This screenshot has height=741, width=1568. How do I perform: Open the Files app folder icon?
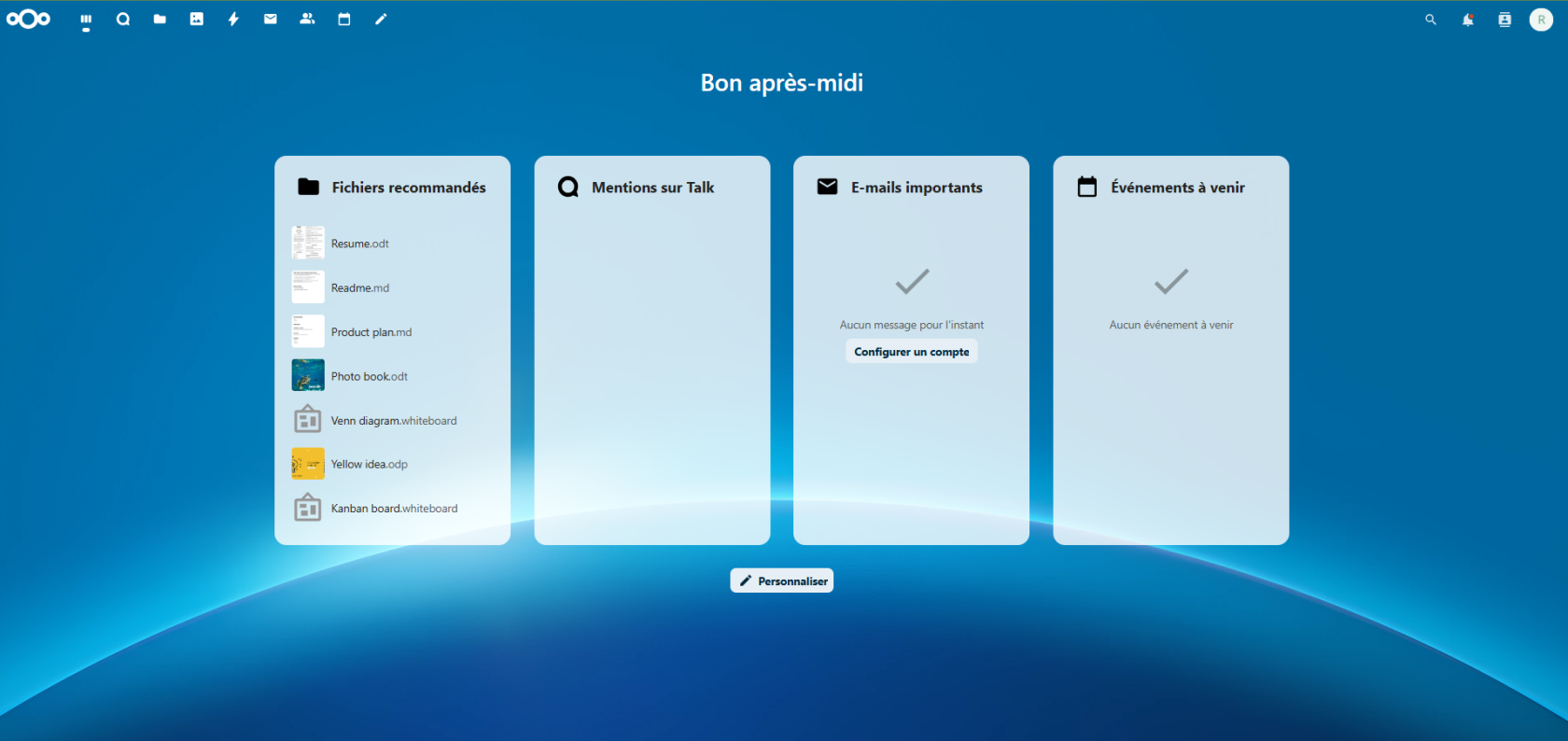160,19
